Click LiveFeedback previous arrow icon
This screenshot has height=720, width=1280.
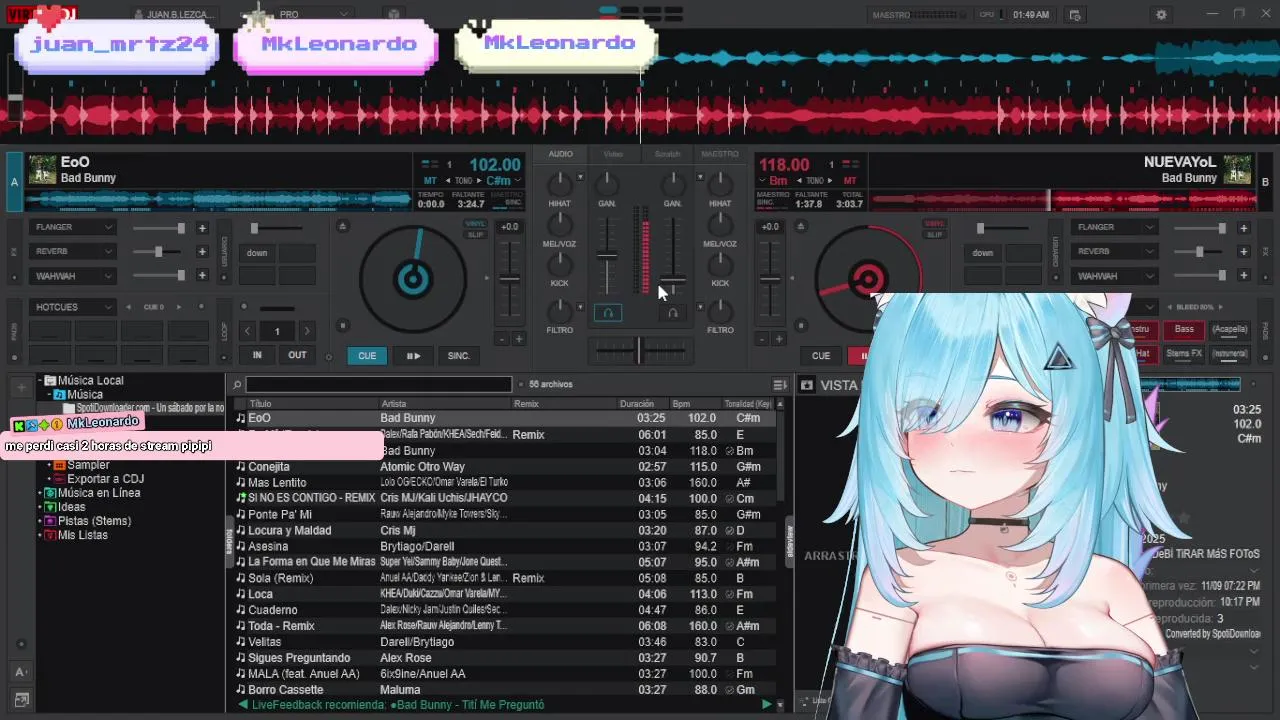[242, 705]
